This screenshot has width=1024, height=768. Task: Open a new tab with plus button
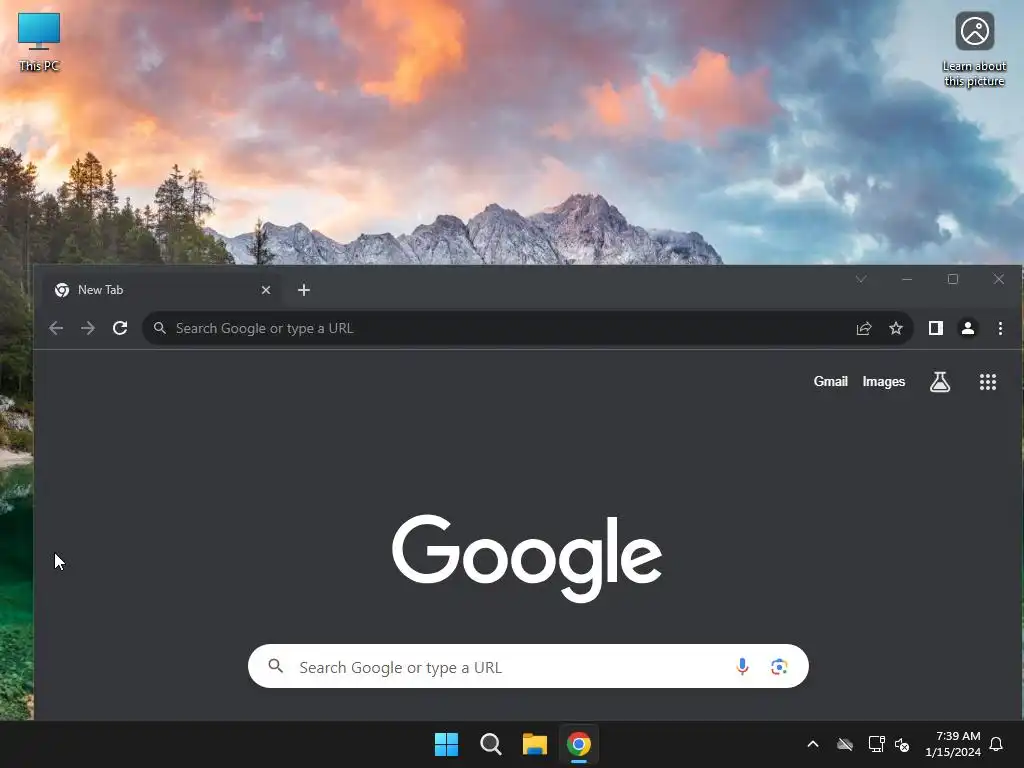pyautogui.click(x=304, y=290)
